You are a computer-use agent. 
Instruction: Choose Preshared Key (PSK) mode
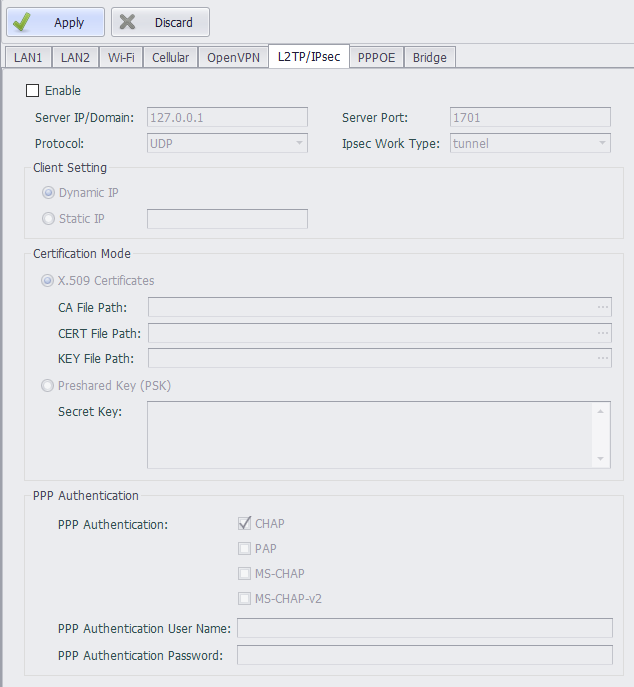pos(48,385)
